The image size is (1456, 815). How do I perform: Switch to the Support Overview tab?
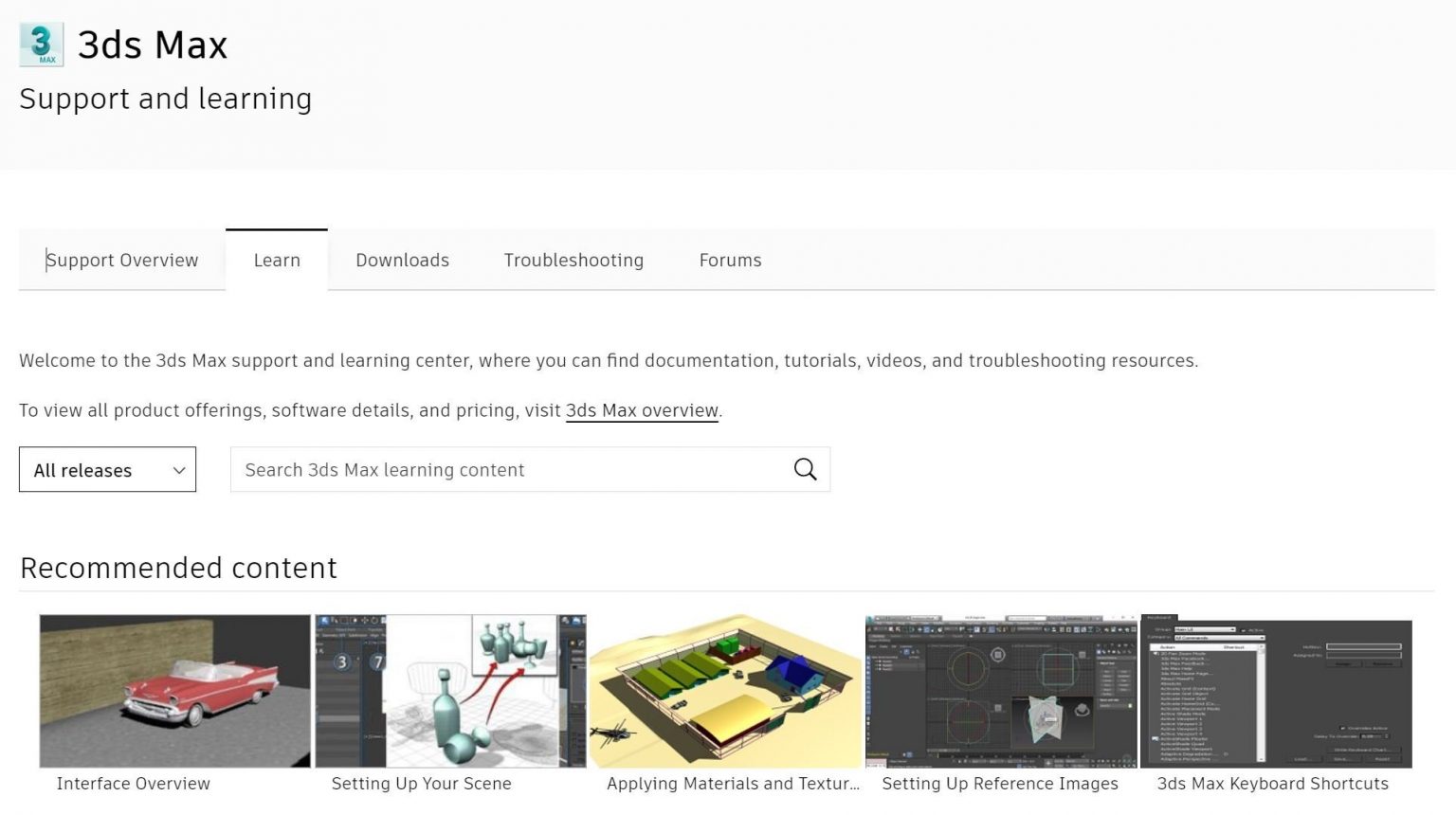coord(122,260)
